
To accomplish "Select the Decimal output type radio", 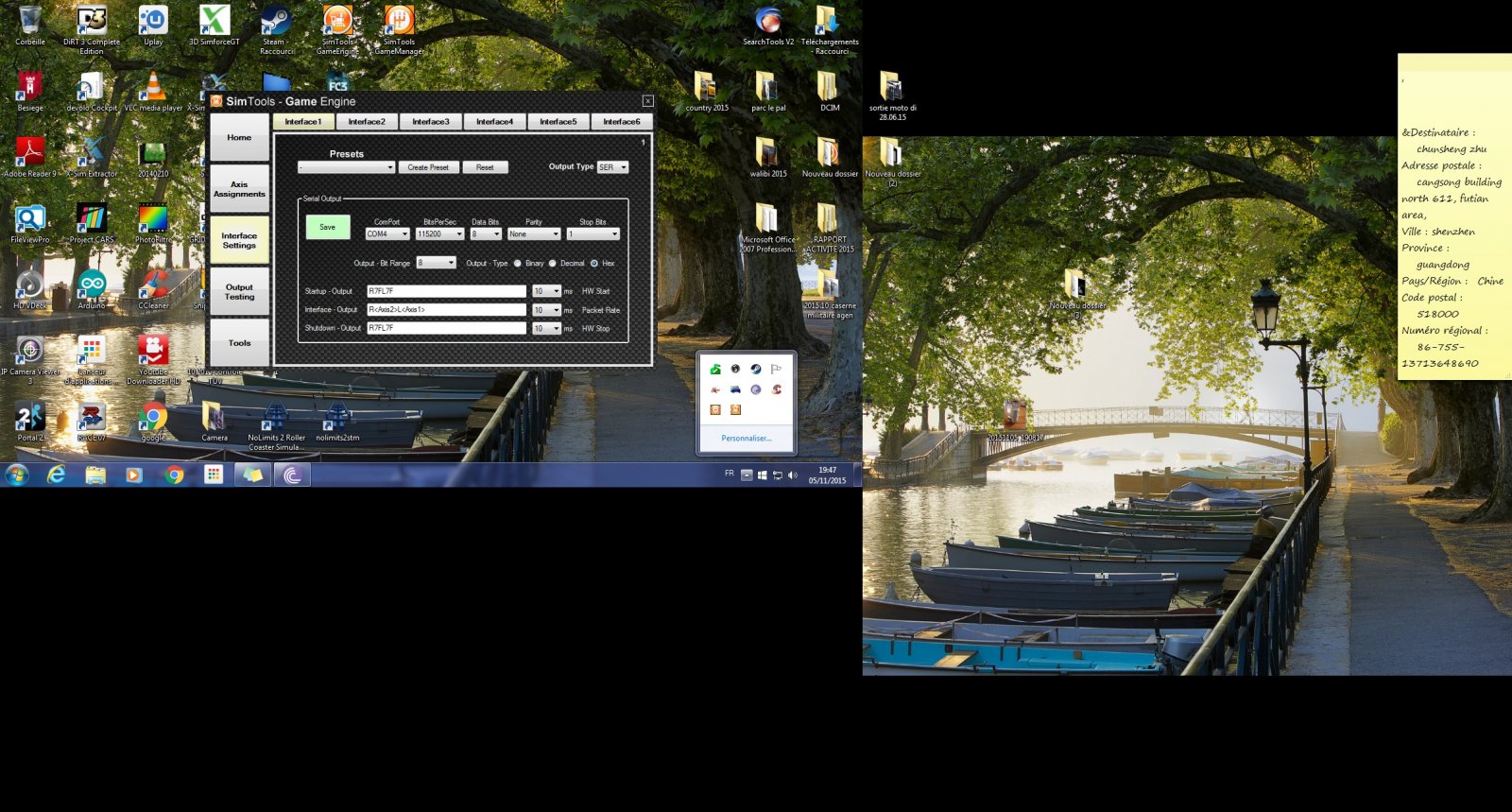I will pyautogui.click(x=553, y=264).
